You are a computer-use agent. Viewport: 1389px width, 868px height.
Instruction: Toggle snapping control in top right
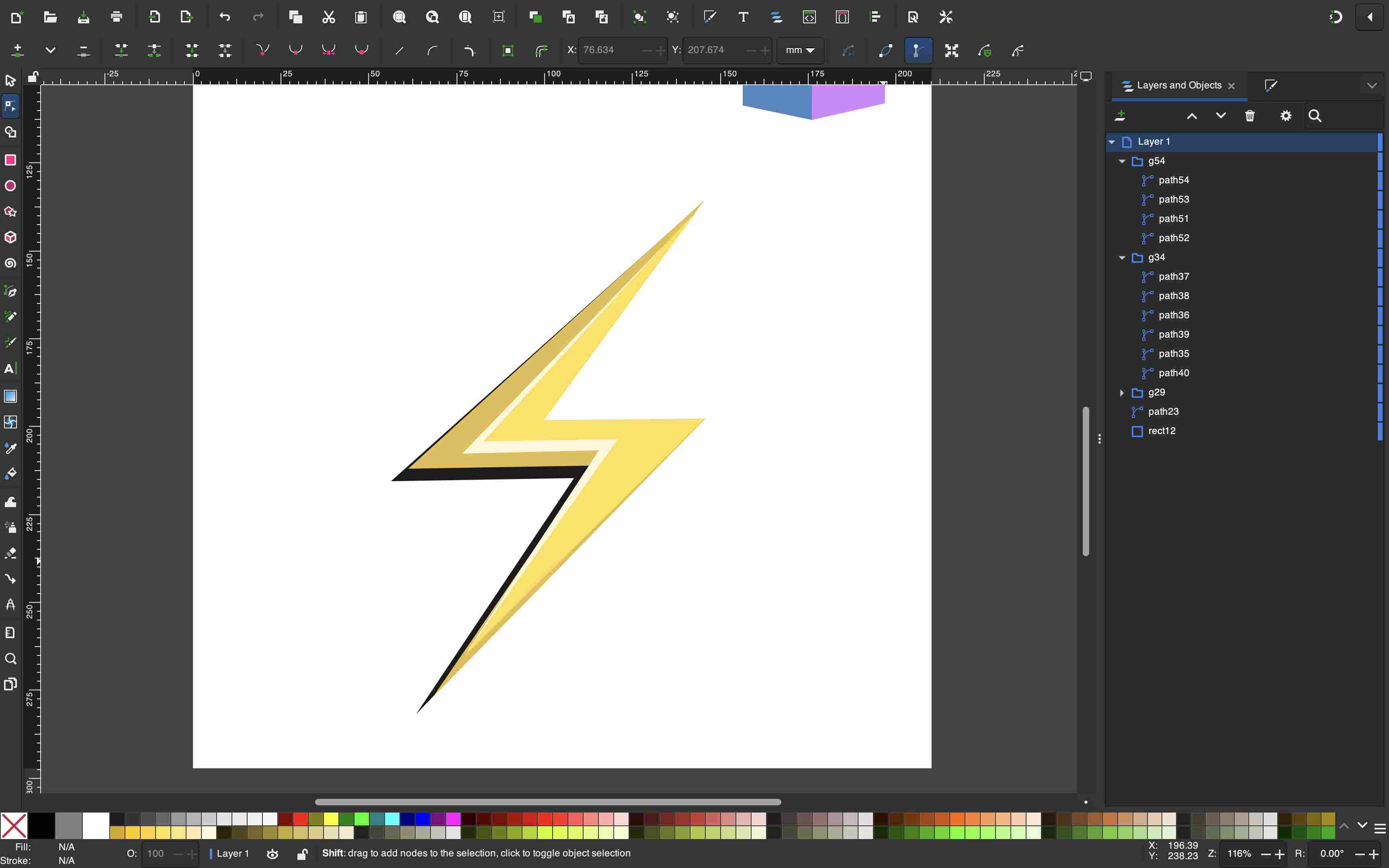coord(1336,17)
